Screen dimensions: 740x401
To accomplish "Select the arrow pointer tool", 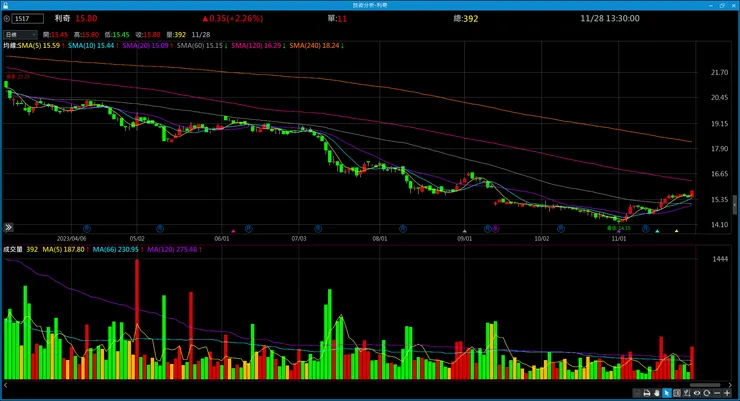I will 667,393.
